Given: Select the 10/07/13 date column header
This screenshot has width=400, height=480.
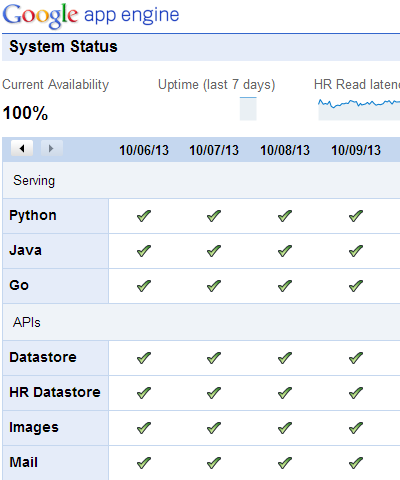Looking at the screenshot, I should [214, 150].
